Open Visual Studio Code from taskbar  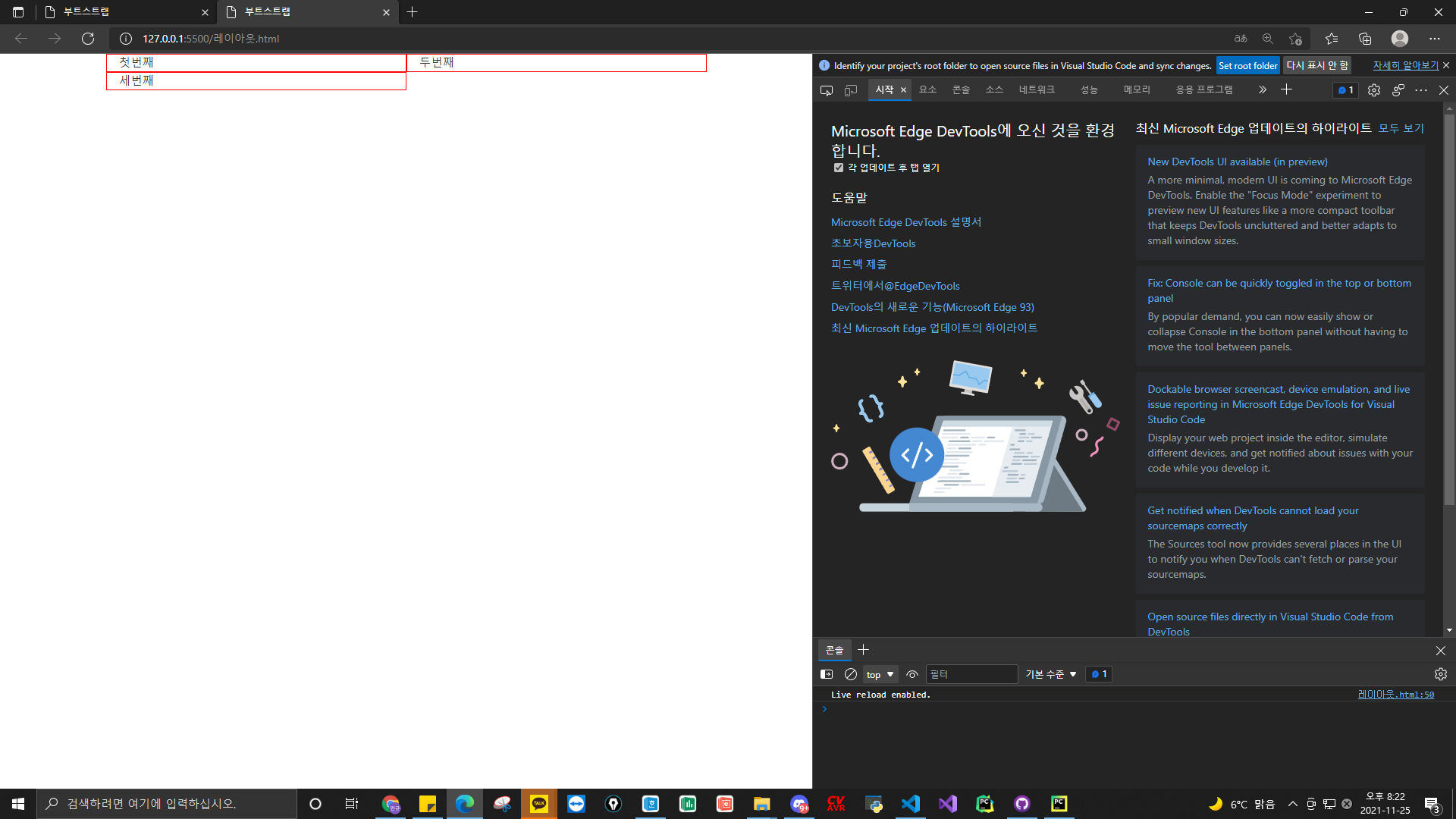(x=911, y=804)
